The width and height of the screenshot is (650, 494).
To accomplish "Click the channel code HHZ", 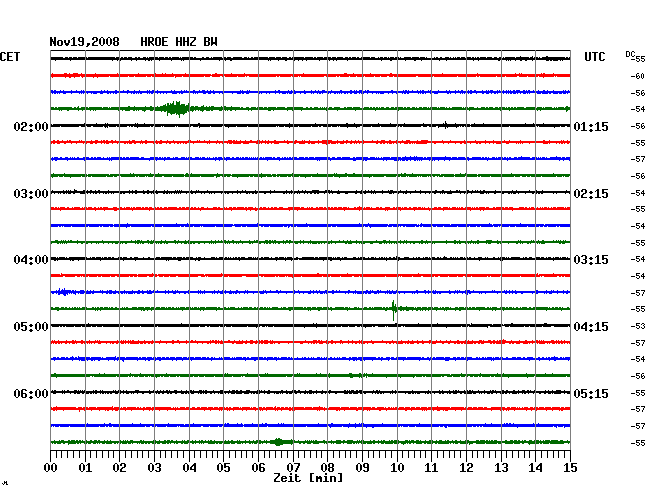I will (186, 42).
